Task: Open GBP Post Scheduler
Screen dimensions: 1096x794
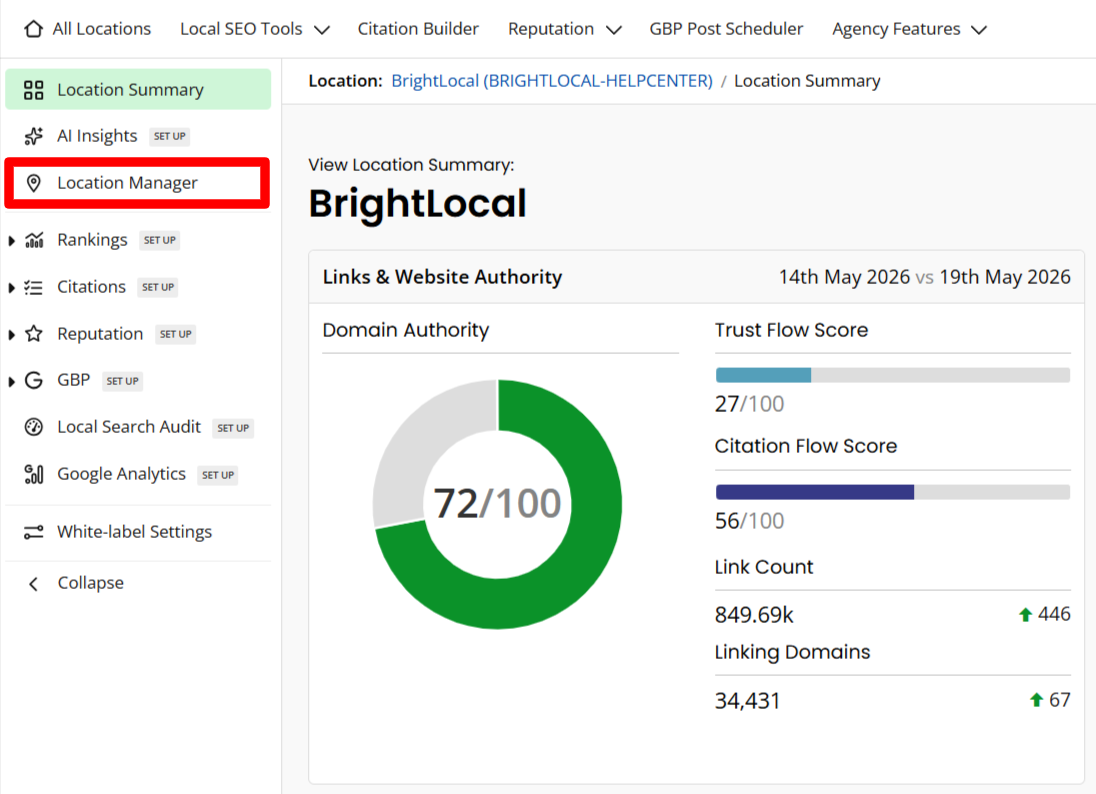Action: (726, 29)
